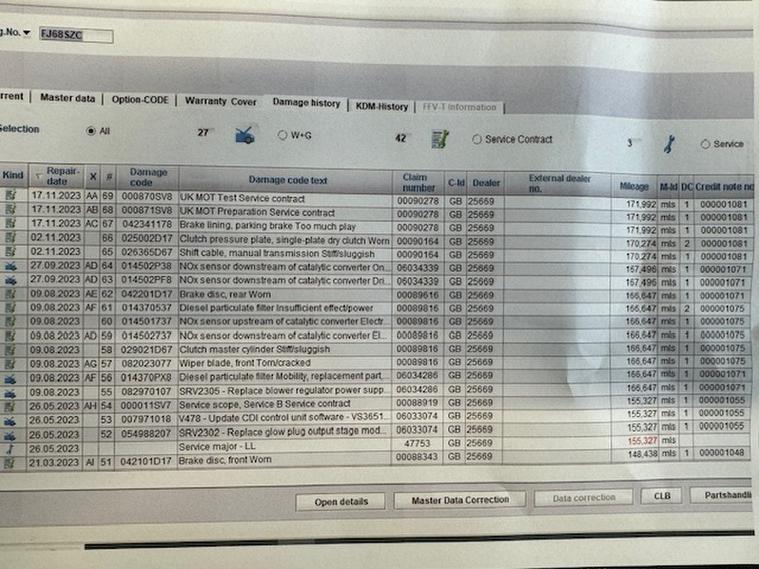Screen dimensions: 759x569
Task: Open the registration number dropdown arrow
Action: click(x=27, y=33)
